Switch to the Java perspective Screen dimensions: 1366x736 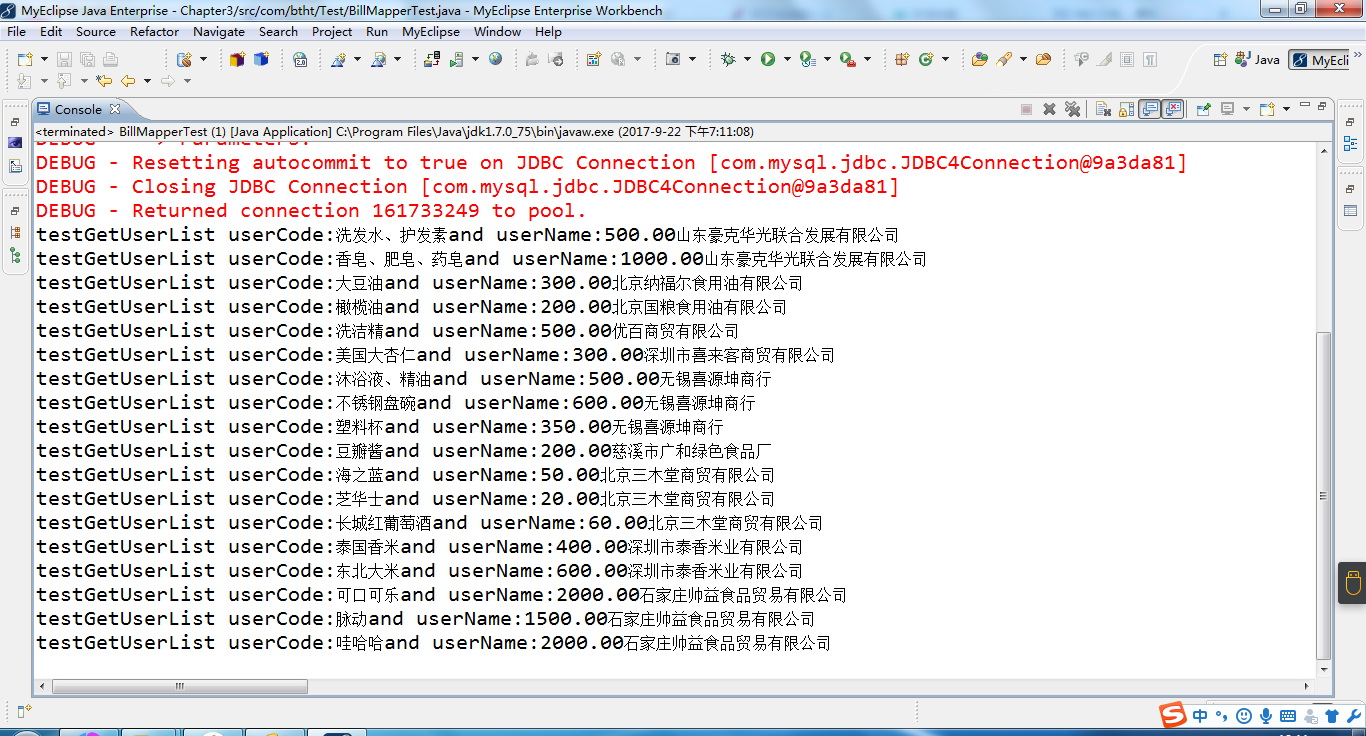(1257, 59)
